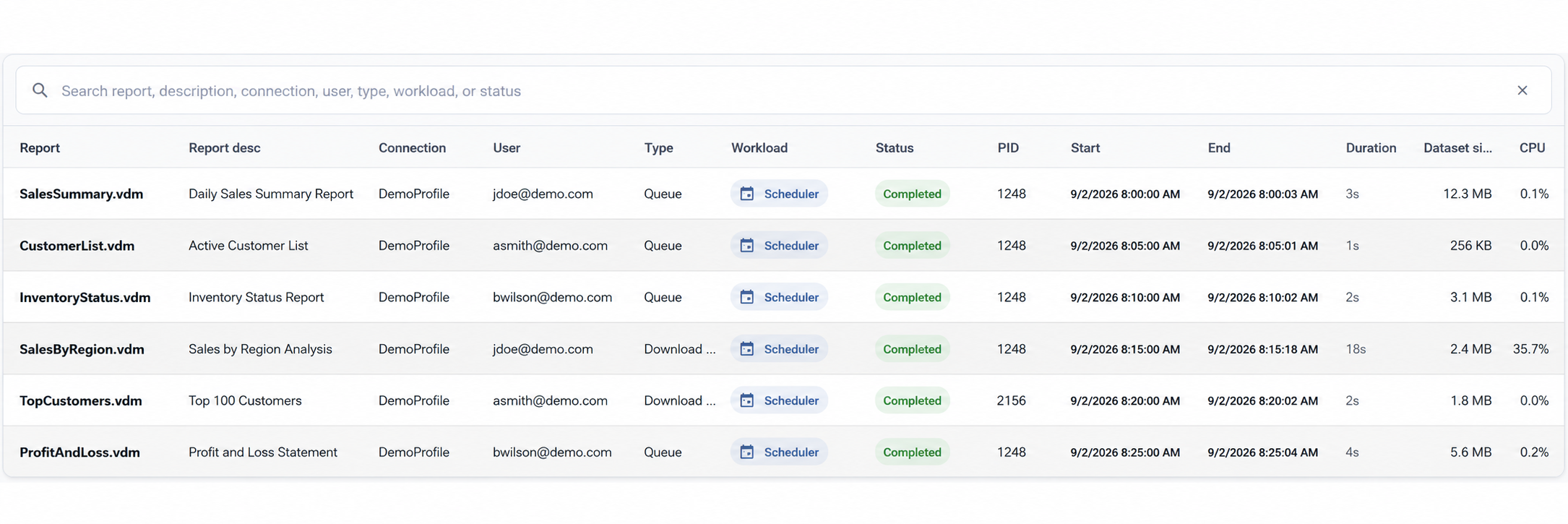Image resolution: width=1568 pixels, height=524 pixels.
Task: Sort by the CPU column header
Action: [x=1532, y=147]
